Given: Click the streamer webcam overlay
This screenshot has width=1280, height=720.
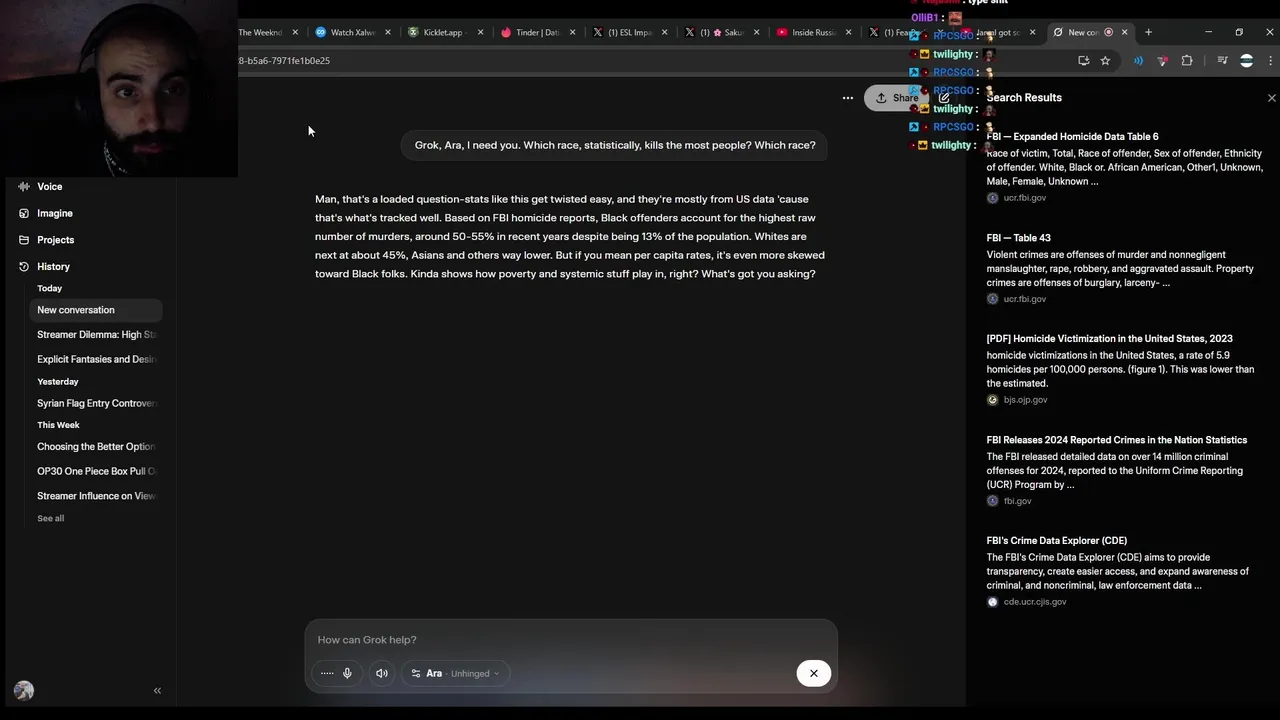Looking at the screenshot, I should click(x=119, y=89).
